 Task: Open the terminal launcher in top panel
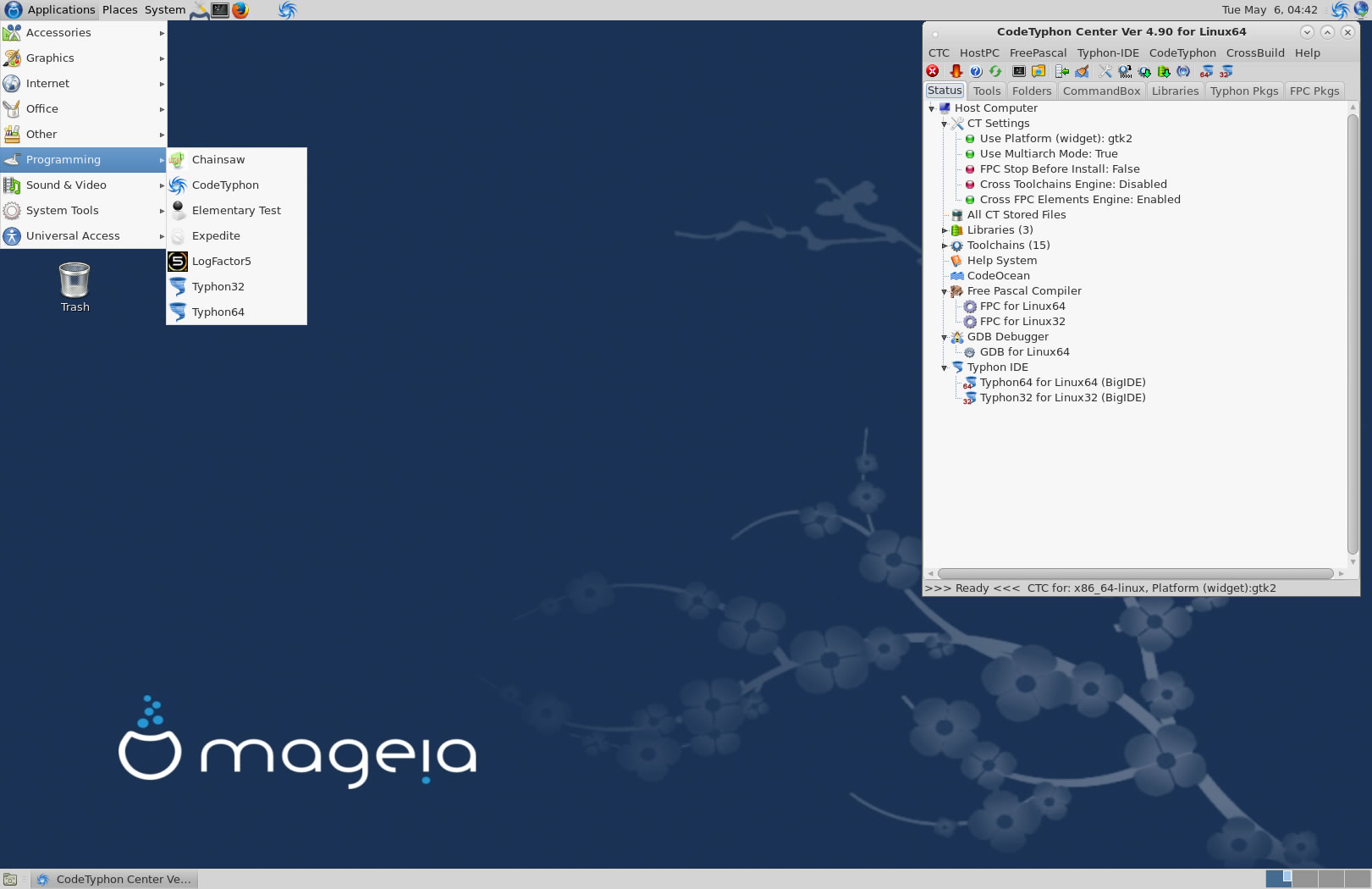click(220, 10)
